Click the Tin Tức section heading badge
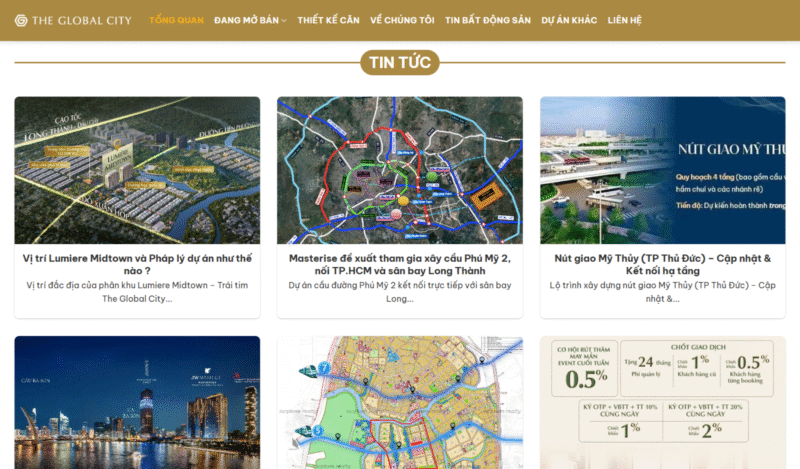 (x=399, y=63)
